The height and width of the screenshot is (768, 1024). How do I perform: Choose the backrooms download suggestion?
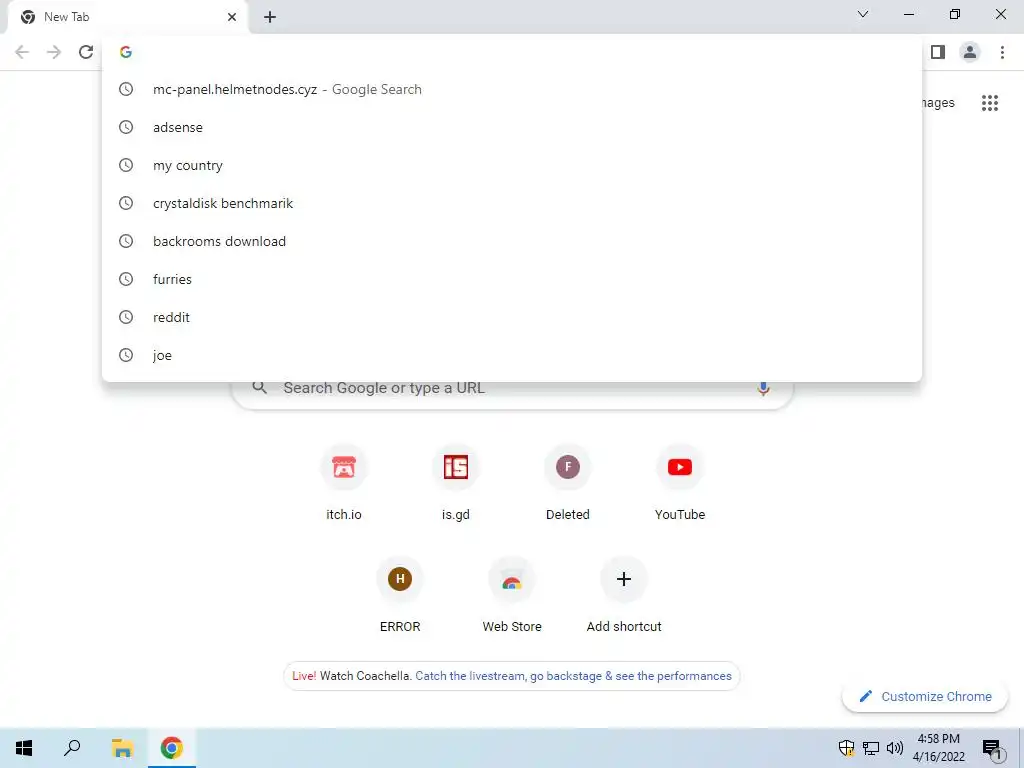512,241
